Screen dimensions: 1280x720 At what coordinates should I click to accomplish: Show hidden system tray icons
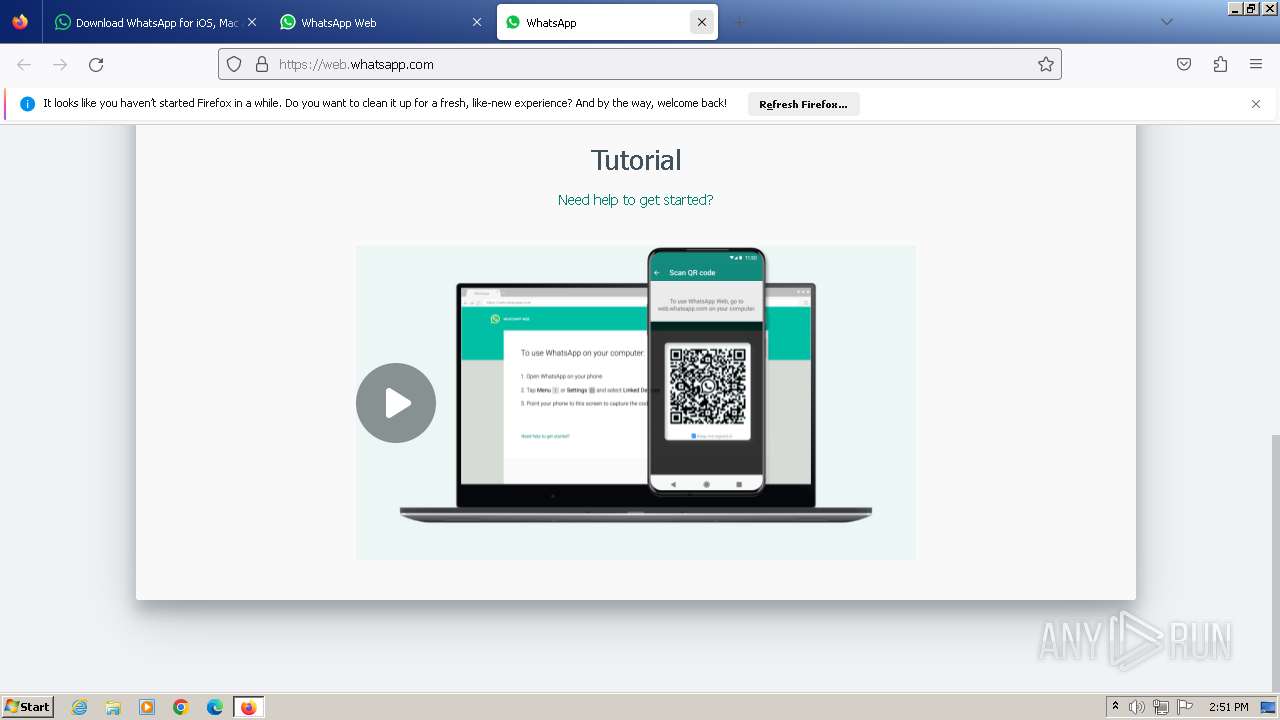coord(1115,707)
